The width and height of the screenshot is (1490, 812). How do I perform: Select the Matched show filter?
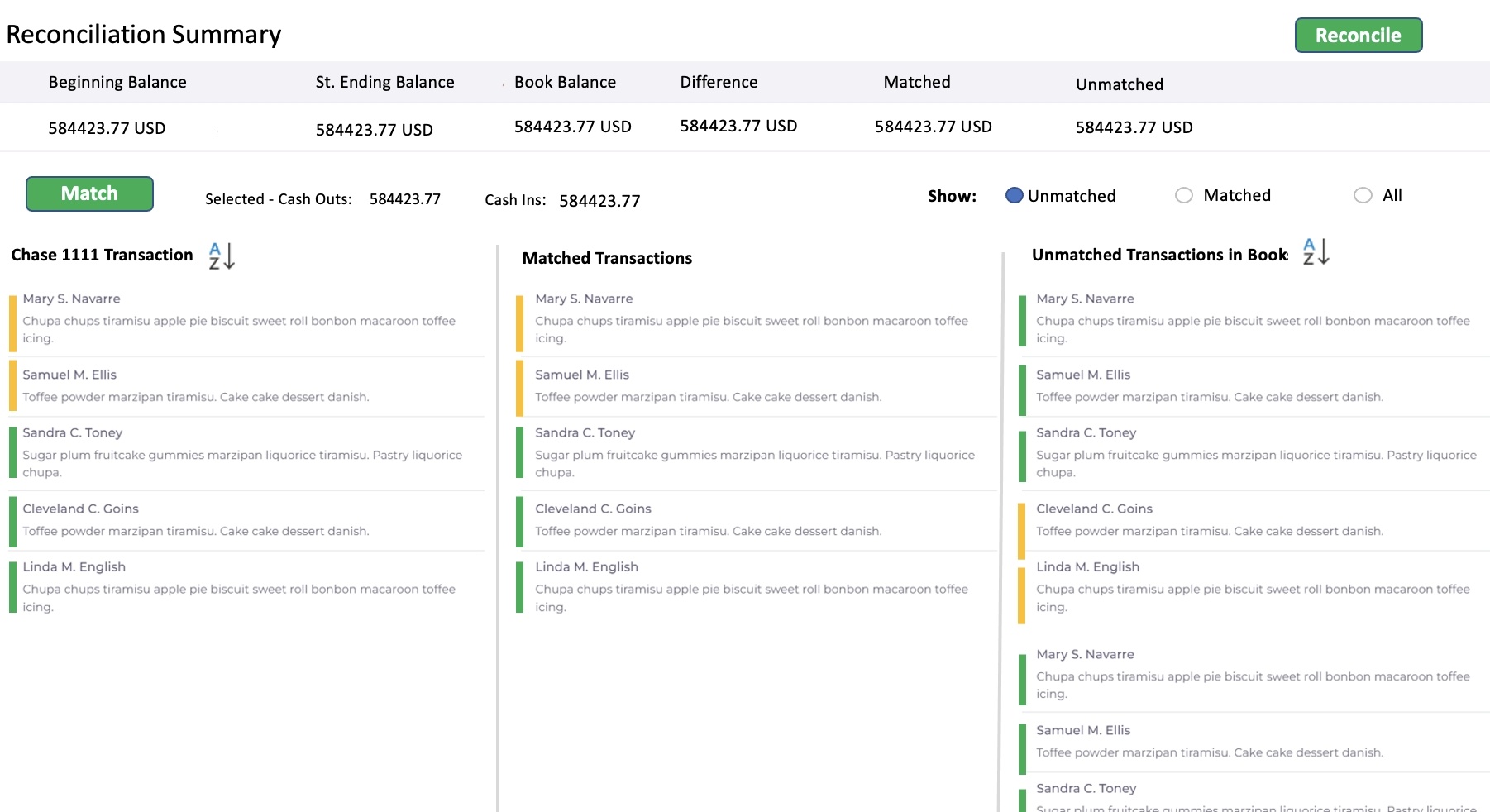pyautogui.click(x=1184, y=195)
